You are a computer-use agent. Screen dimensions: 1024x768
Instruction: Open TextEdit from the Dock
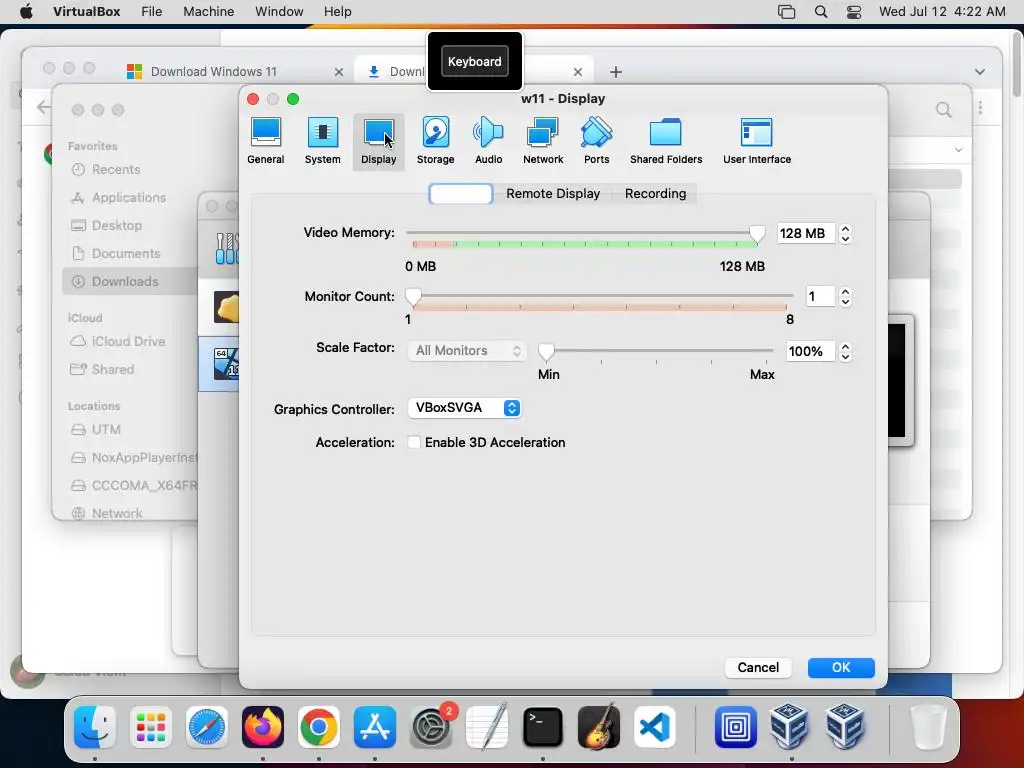(487, 727)
